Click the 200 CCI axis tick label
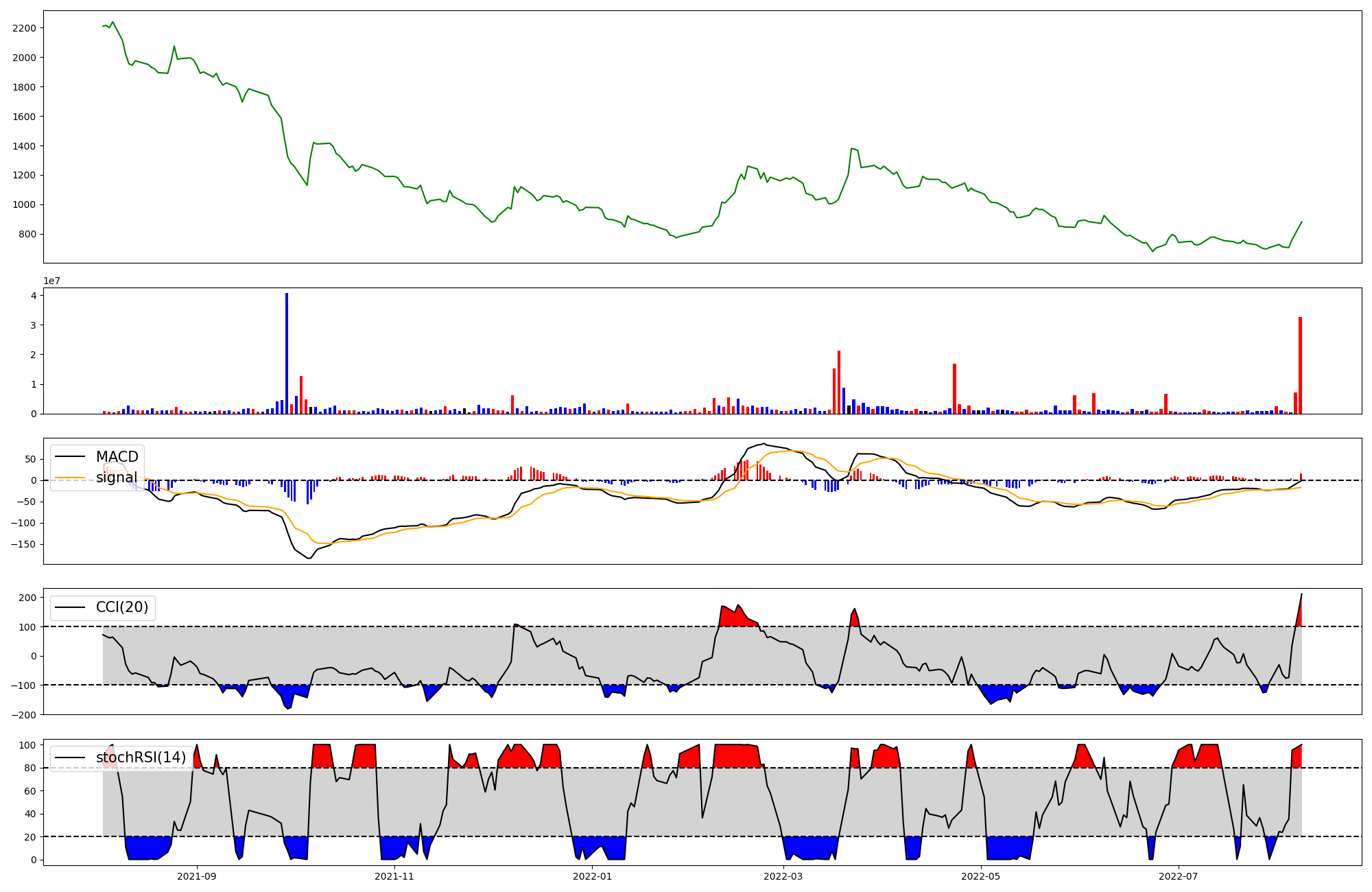 [x=27, y=598]
